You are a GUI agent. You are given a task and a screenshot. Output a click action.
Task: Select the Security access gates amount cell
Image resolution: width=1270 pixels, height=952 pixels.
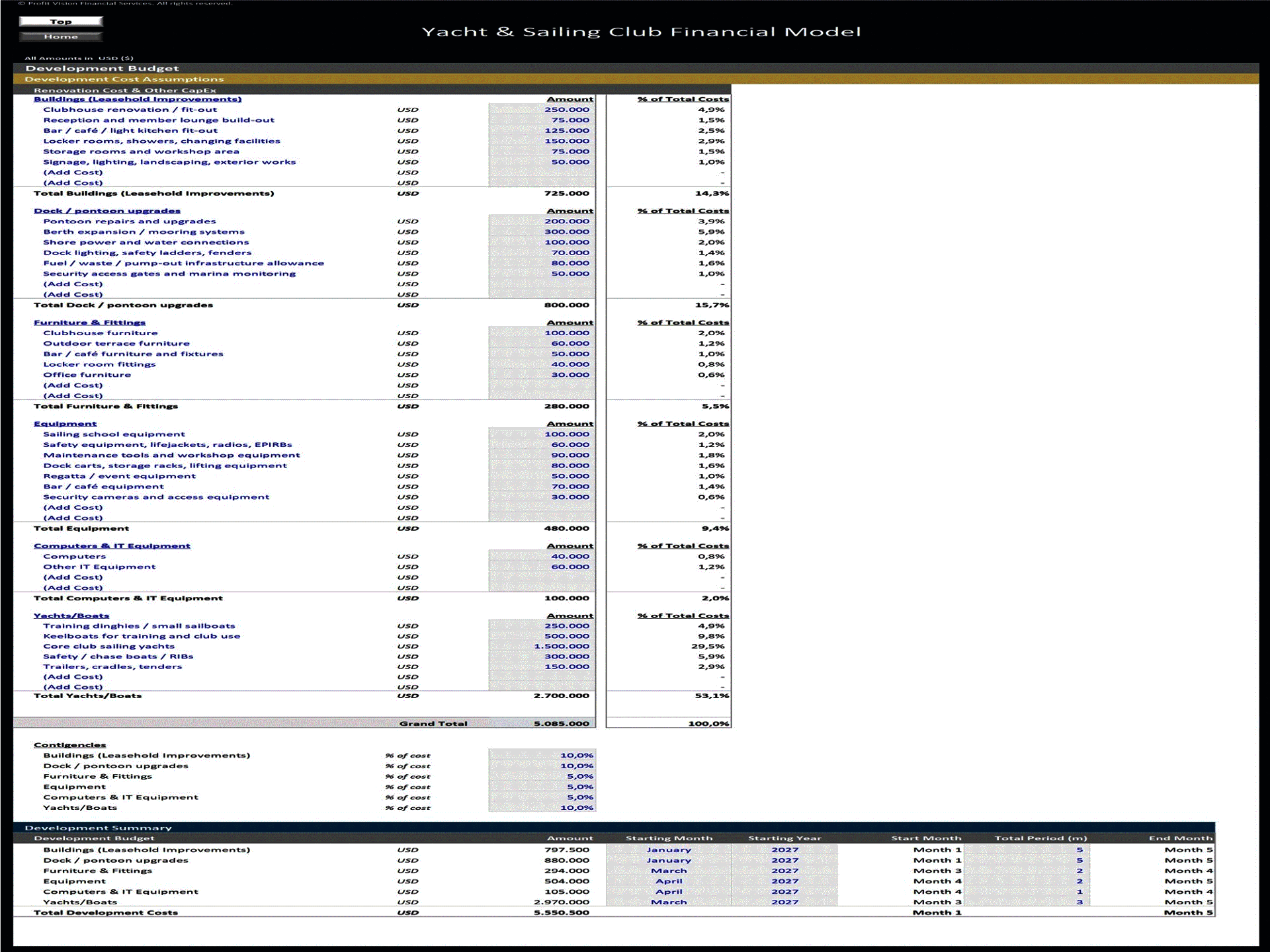pos(542,274)
